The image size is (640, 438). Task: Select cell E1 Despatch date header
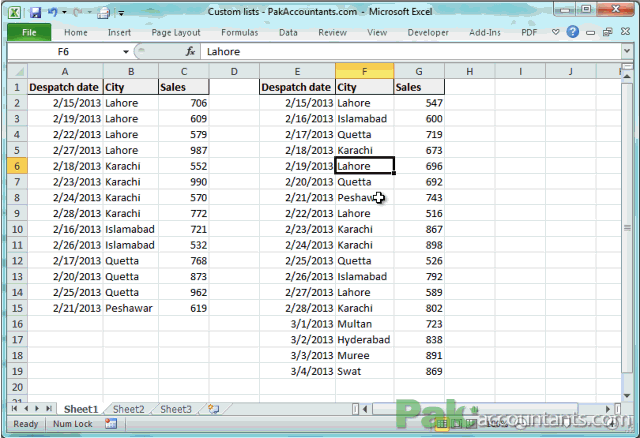[x=298, y=87]
